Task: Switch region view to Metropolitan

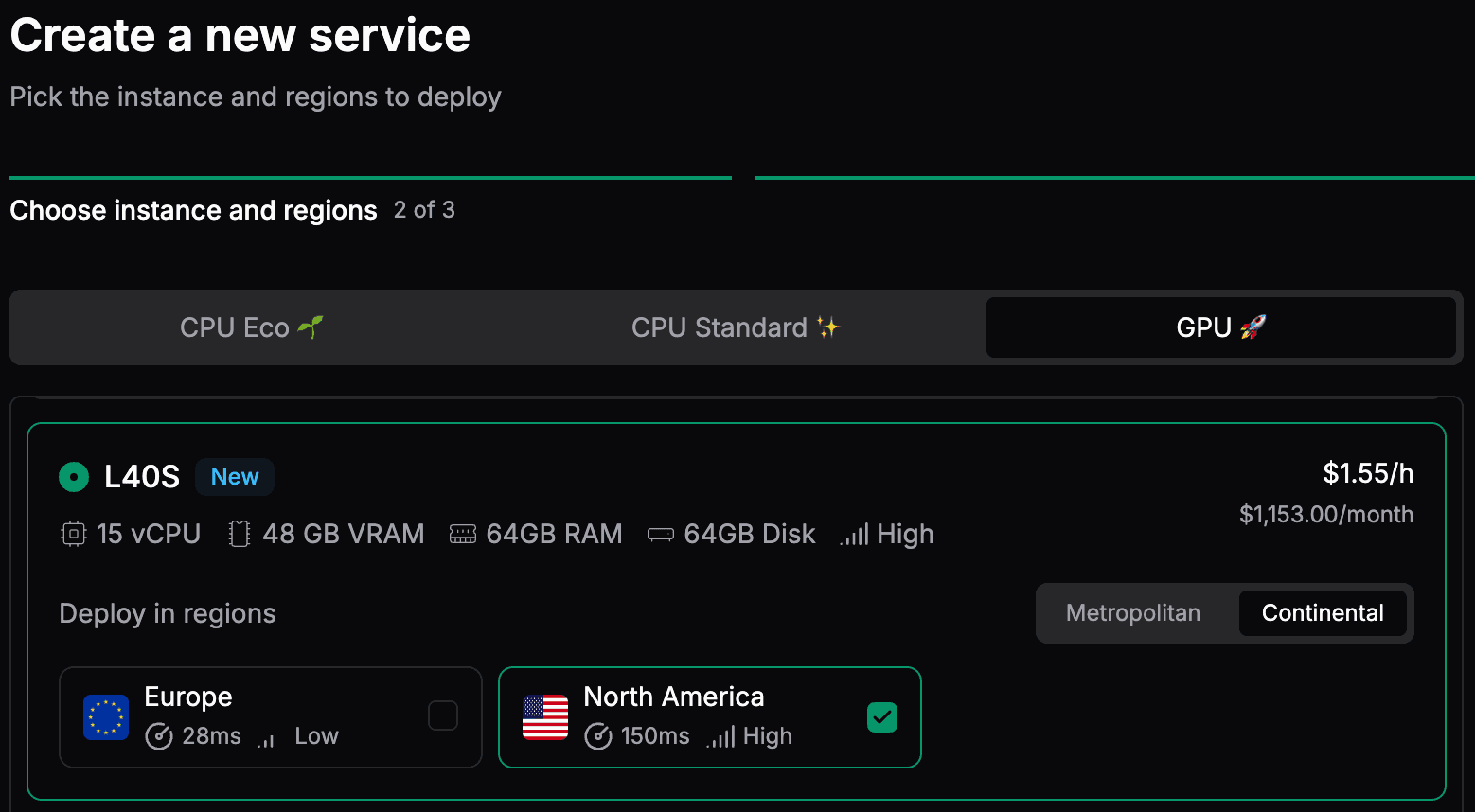Action: point(1133,613)
